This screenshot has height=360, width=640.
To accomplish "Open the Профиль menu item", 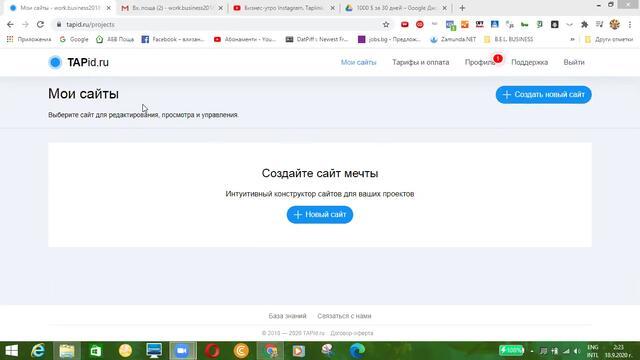I will 480,62.
